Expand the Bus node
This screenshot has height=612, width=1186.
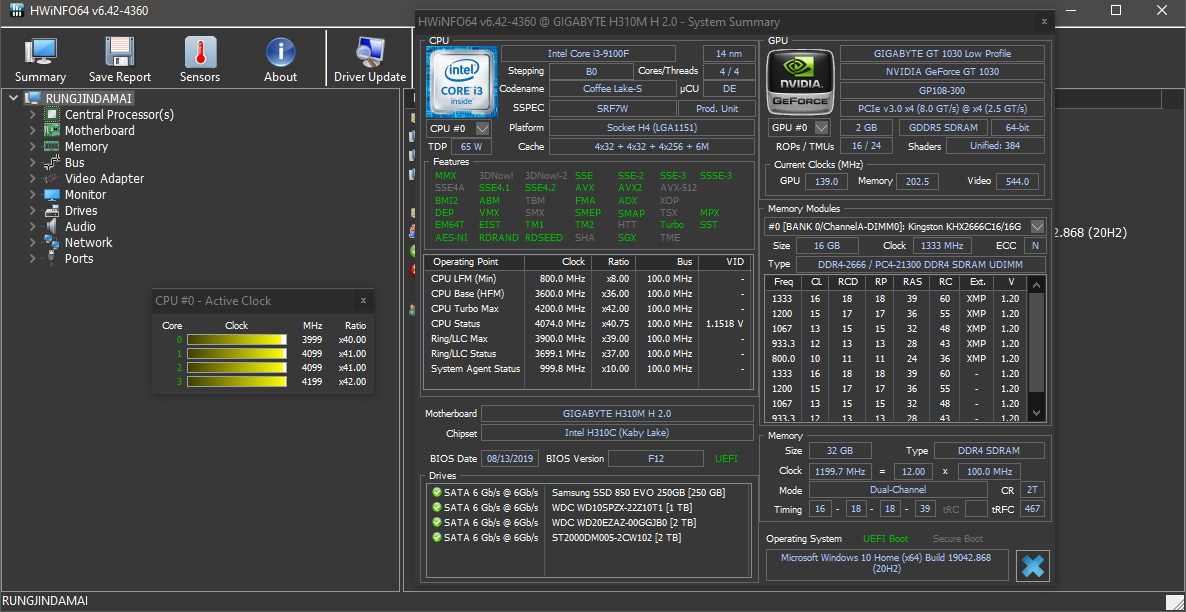click(33, 163)
